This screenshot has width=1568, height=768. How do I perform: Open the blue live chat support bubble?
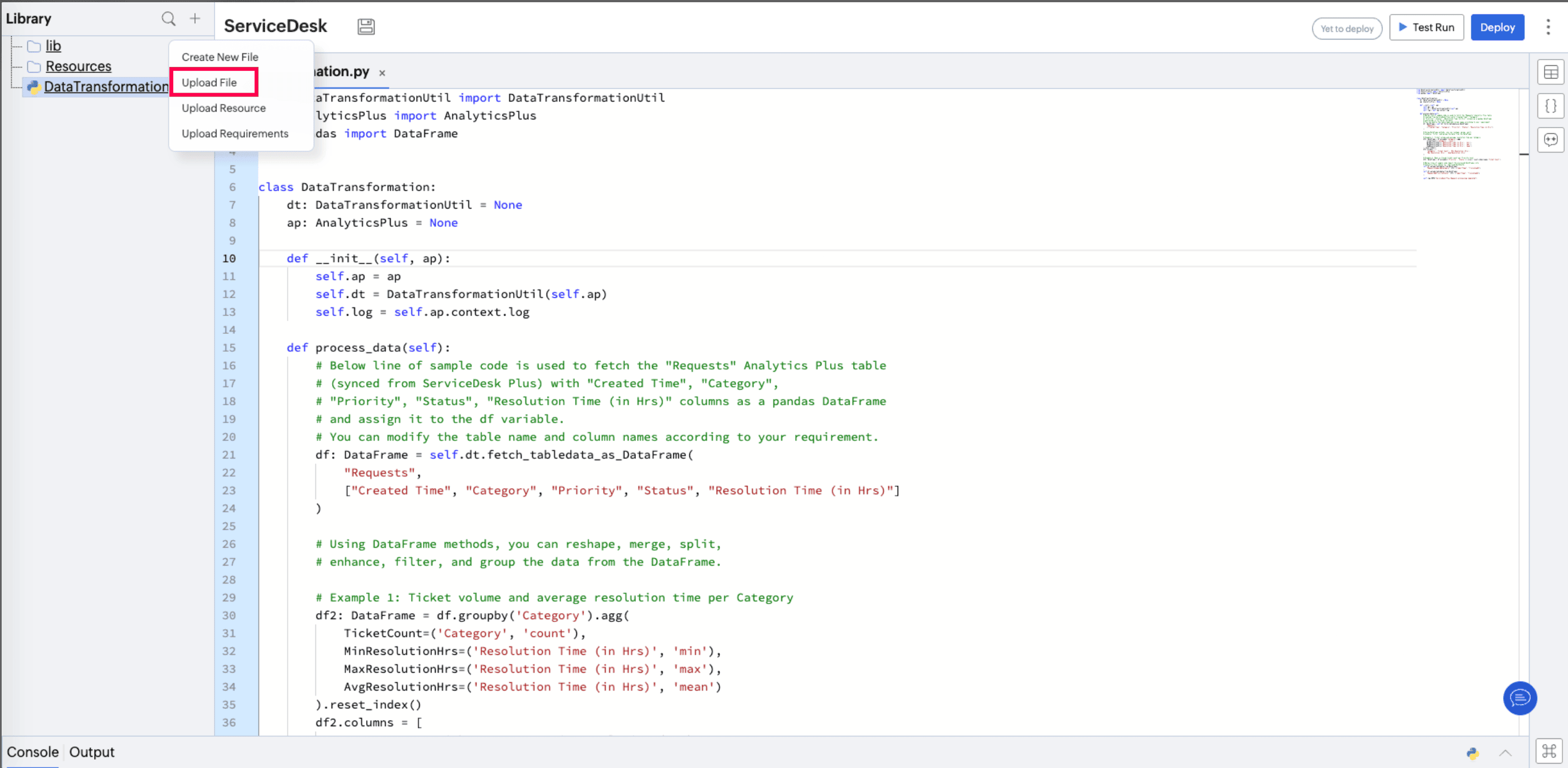point(1520,698)
